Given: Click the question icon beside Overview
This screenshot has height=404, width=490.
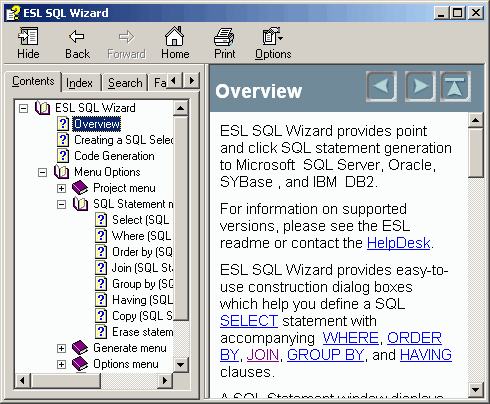Looking at the screenshot, I should point(63,124).
